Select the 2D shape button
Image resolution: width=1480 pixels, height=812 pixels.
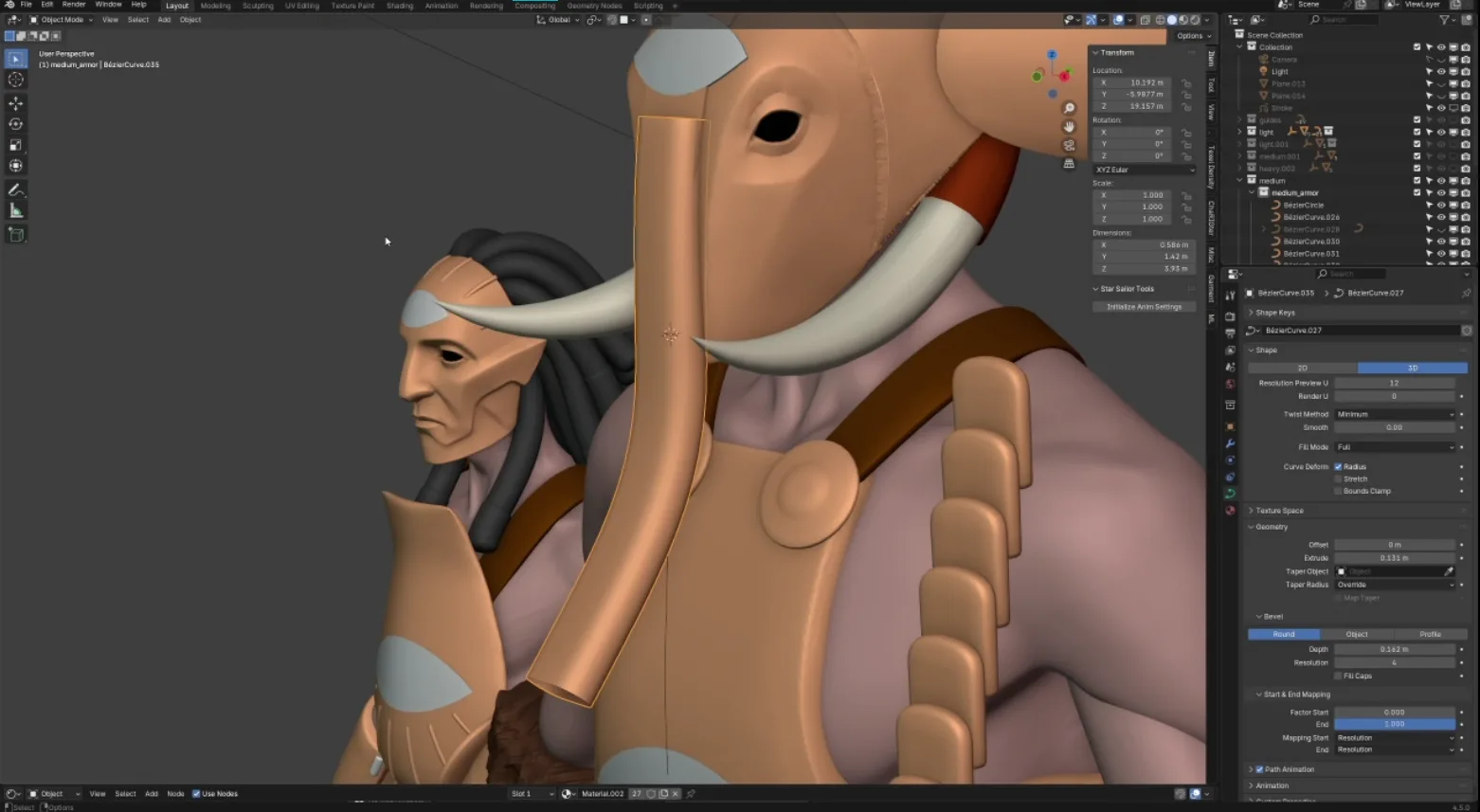(1303, 368)
